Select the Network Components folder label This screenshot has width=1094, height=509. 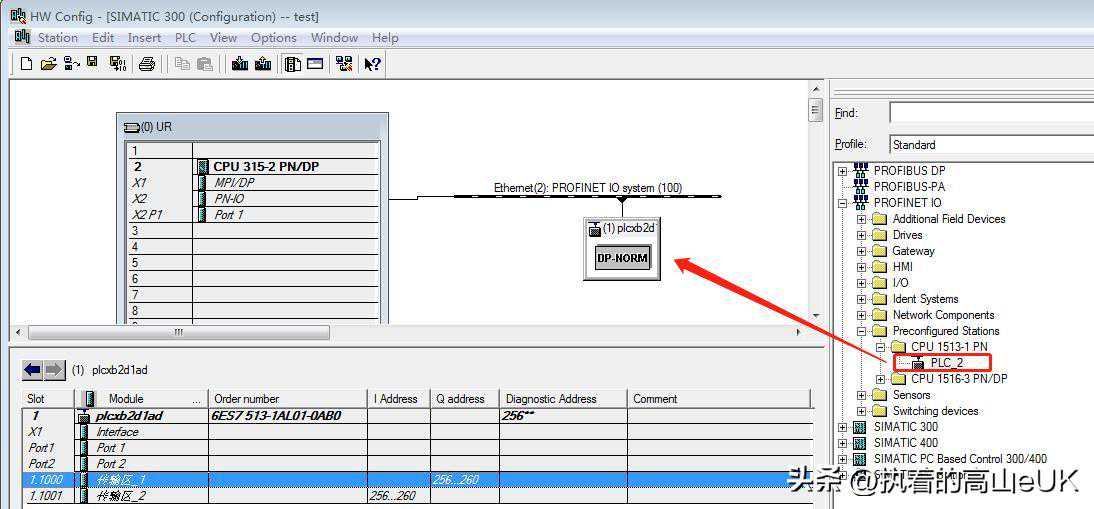tap(943, 315)
